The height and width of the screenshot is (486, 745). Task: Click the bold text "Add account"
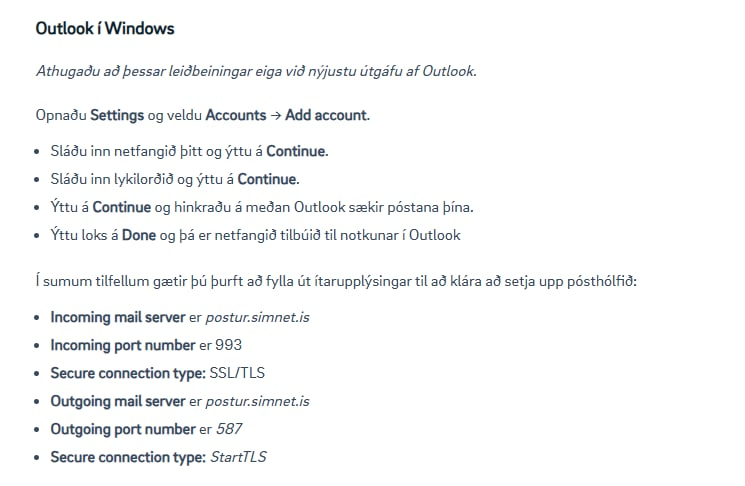pos(326,115)
